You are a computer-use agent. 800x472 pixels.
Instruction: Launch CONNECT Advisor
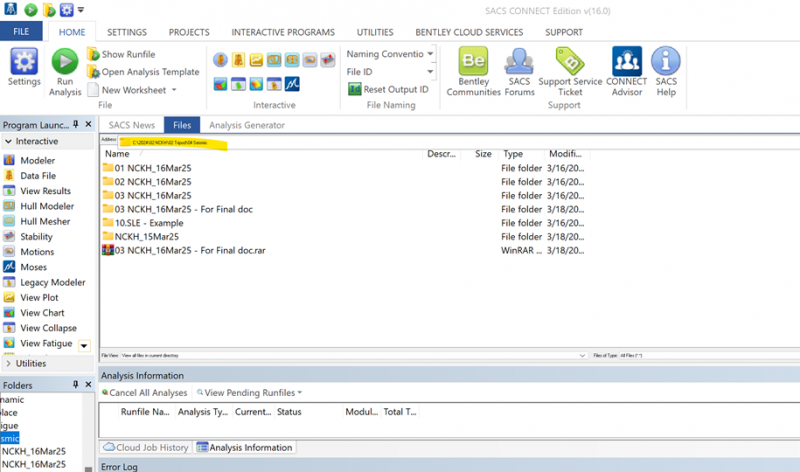(x=627, y=72)
